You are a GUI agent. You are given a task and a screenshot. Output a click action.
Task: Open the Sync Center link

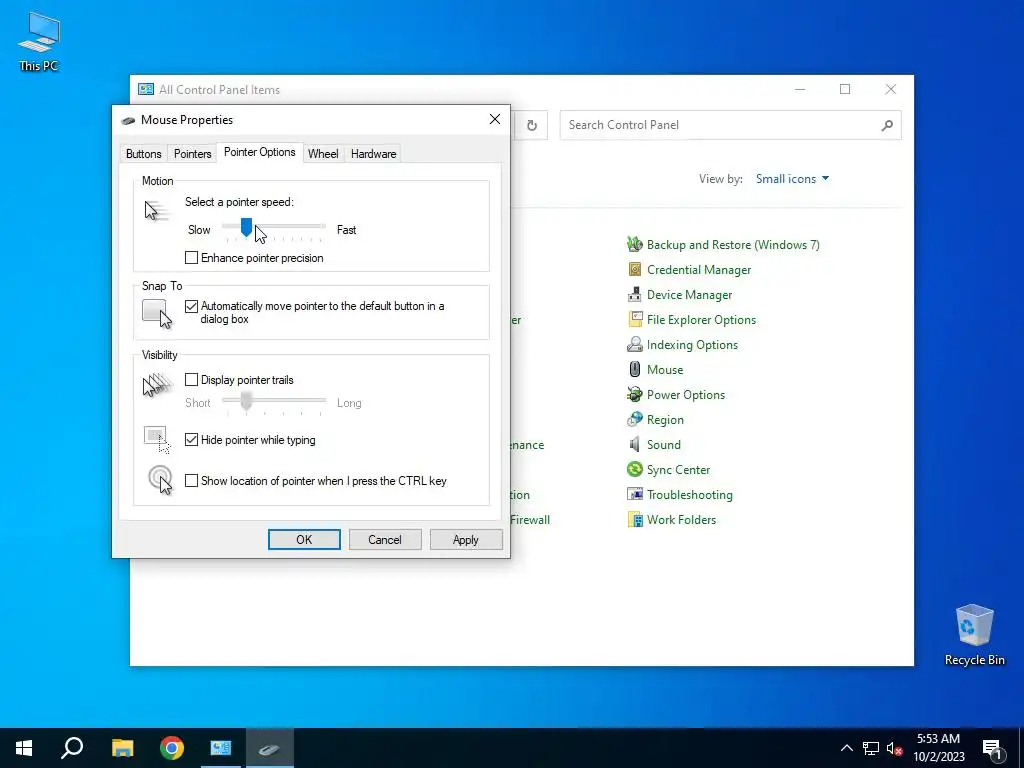[678, 470]
